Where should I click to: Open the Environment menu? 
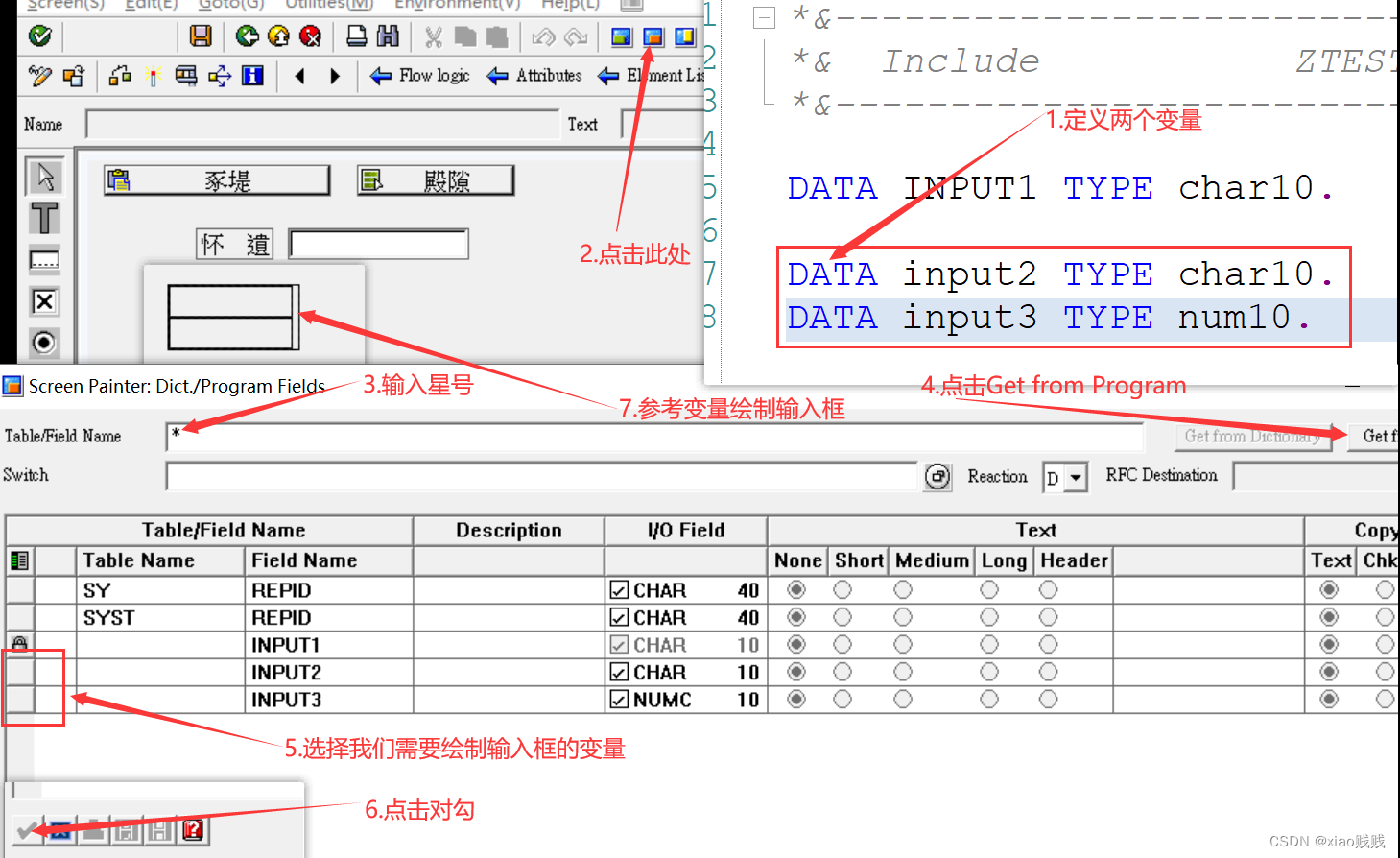point(458,4)
